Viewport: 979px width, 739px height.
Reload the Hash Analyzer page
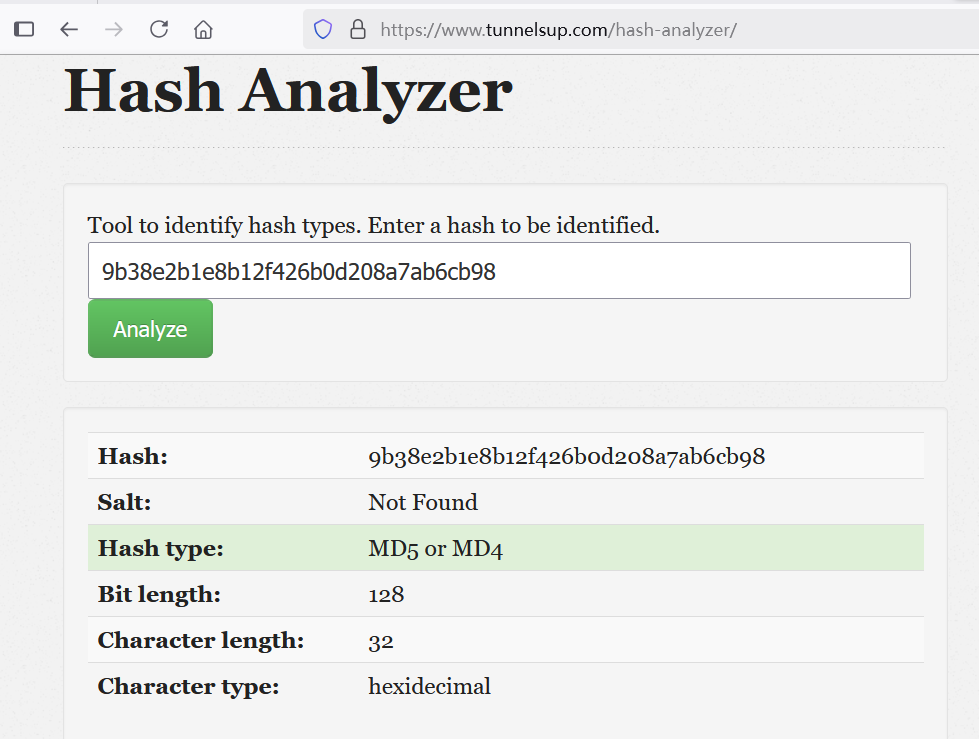[x=159, y=29]
